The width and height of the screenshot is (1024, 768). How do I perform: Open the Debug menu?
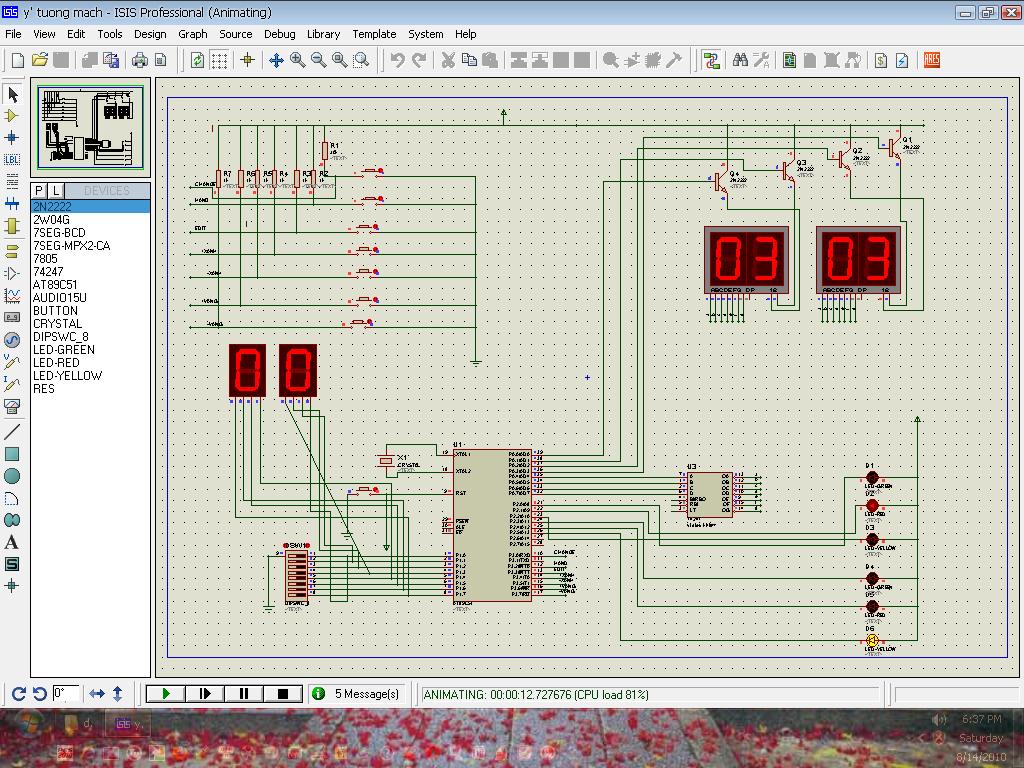279,34
